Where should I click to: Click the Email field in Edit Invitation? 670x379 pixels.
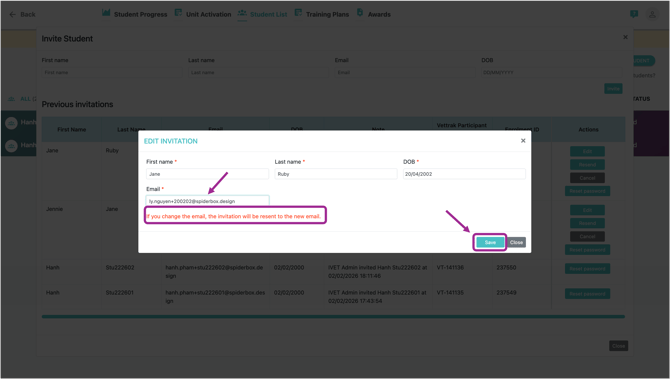tap(207, 201)
